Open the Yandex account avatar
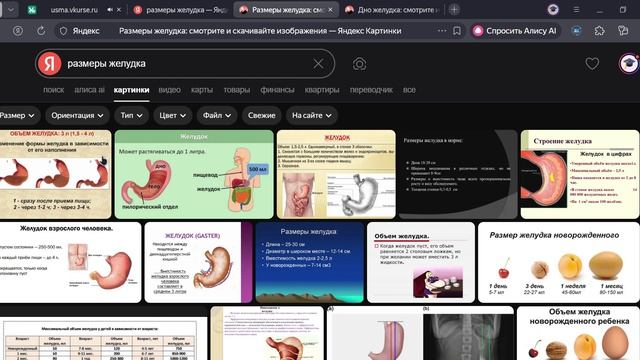Viewport: 640px width, 360px height. pos(629,64)
